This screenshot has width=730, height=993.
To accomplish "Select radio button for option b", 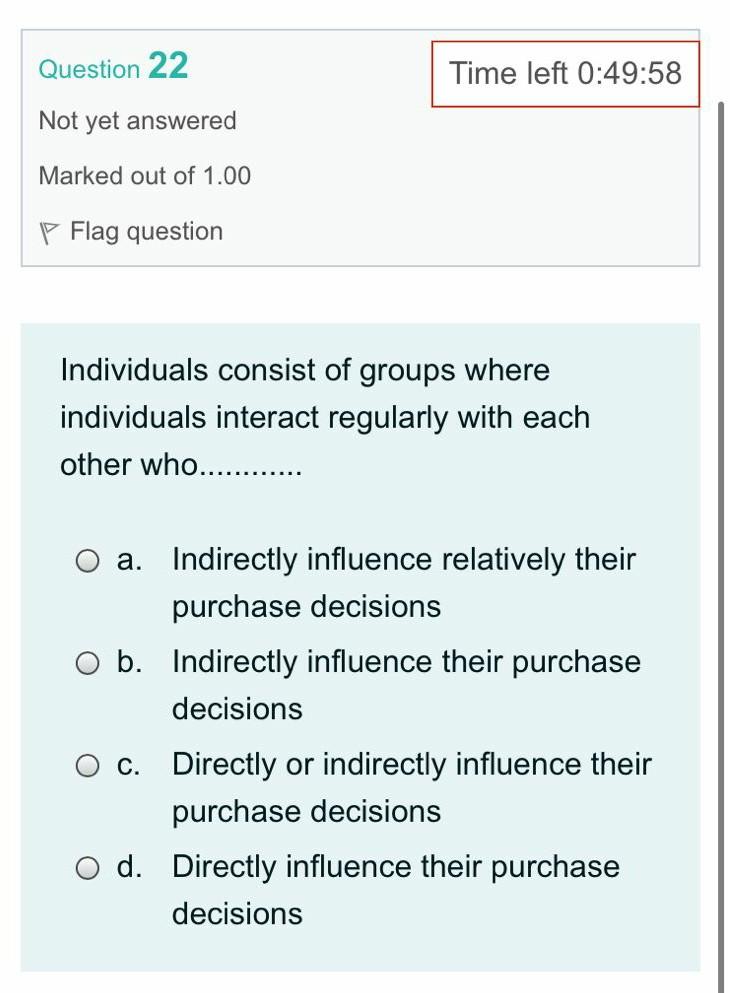I will 89,663.
